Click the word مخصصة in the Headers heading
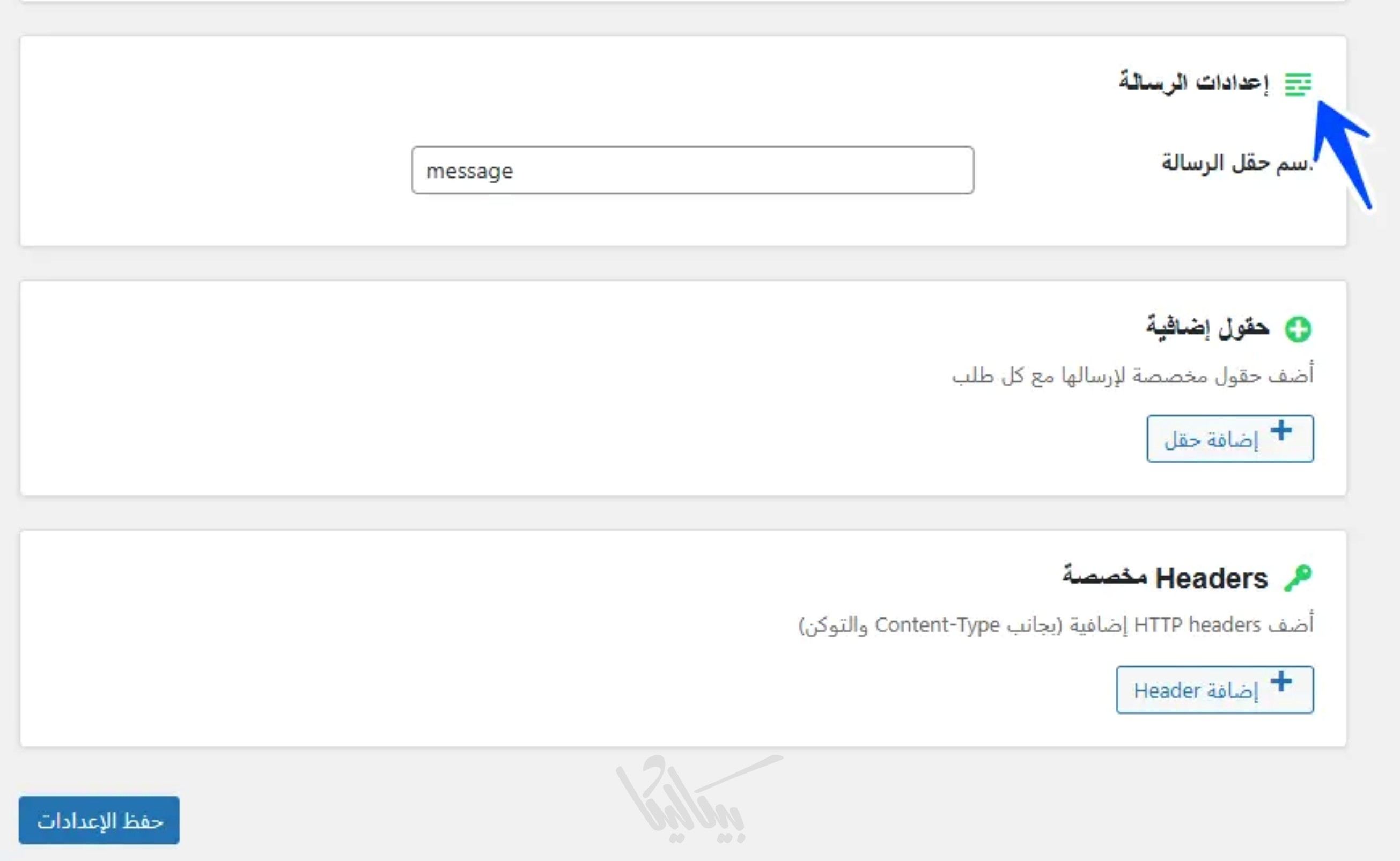 pos(1104,576)
